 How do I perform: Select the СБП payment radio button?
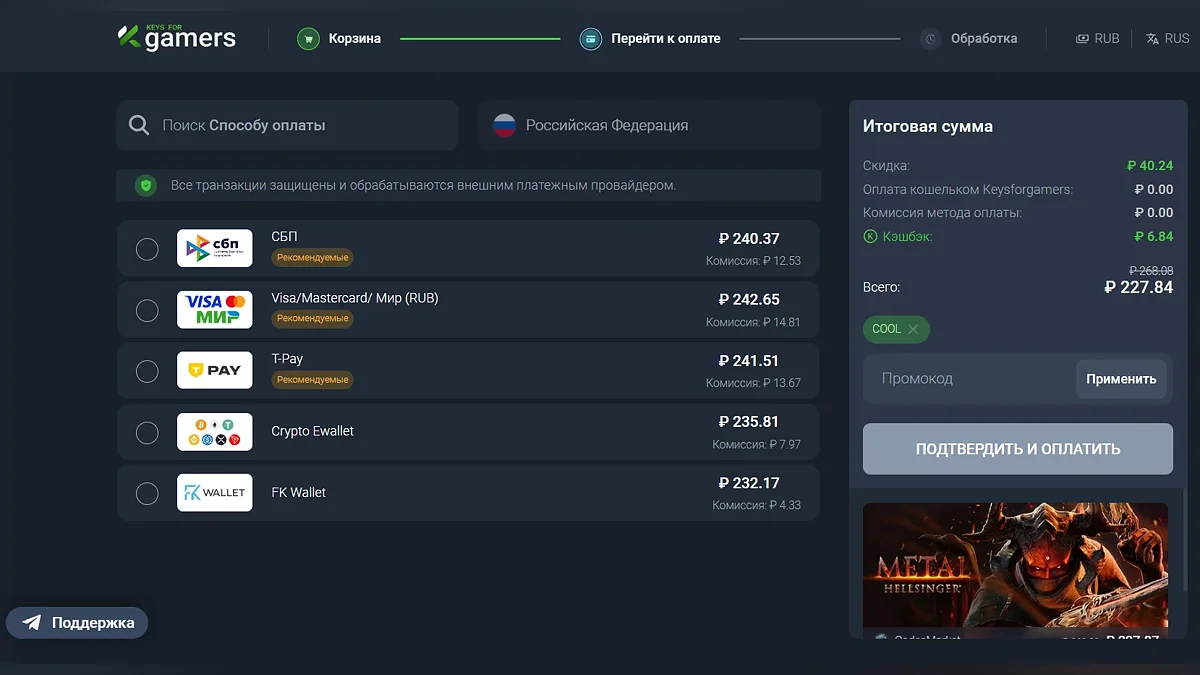(x=147, y=249)
